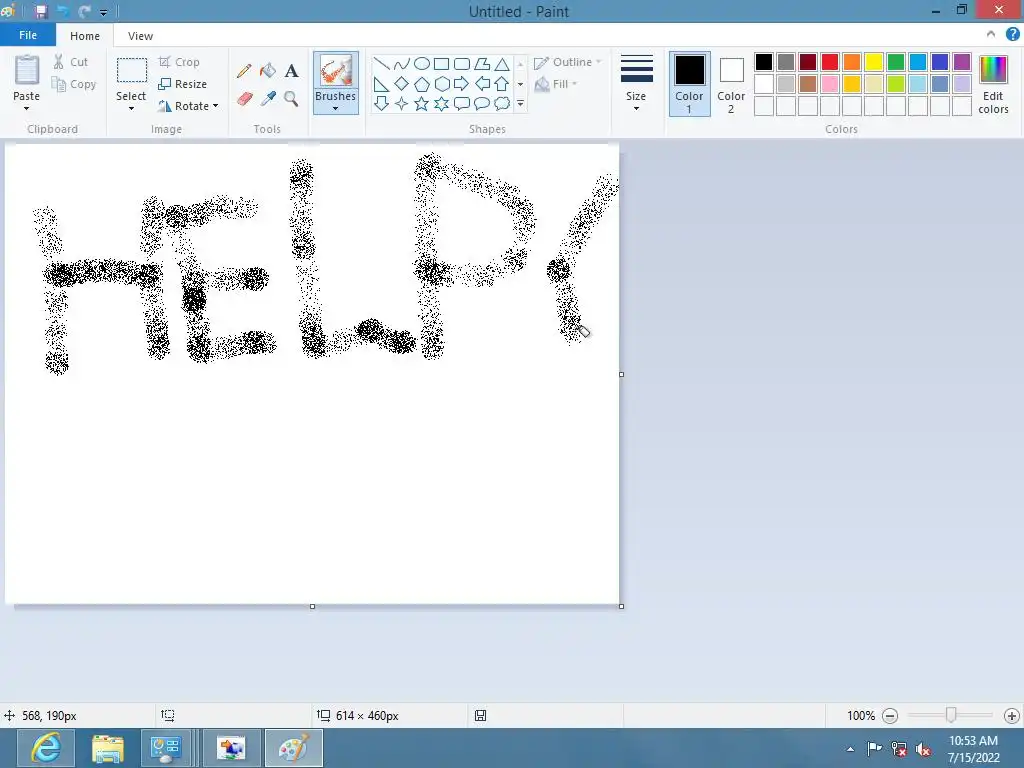Viewport: 1024px width, 768px height.
Task: Choose the Curve shape
Action: (402, 63)
